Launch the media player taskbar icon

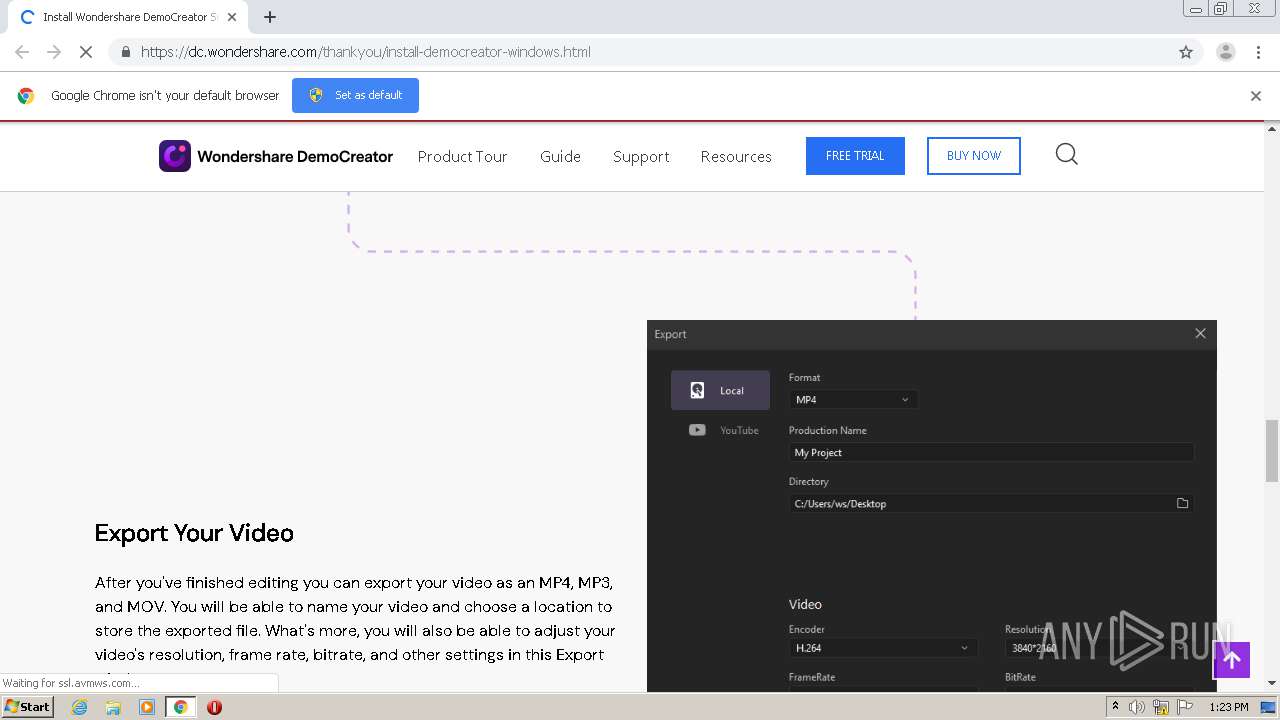point(147,707)
